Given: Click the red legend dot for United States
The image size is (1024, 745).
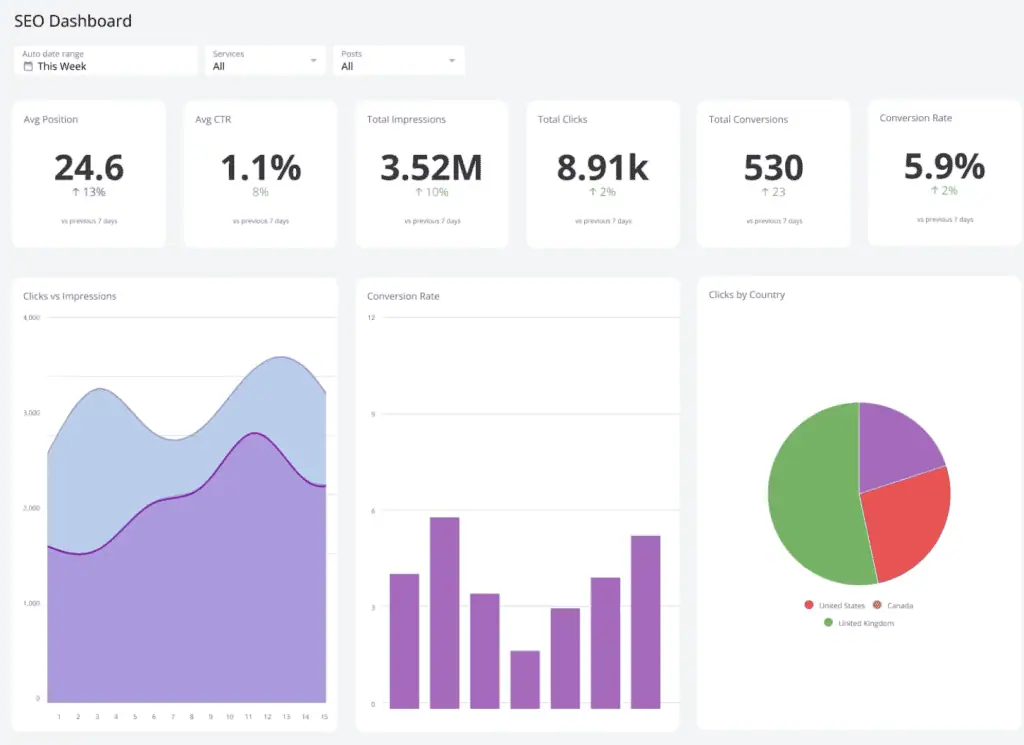Looking at the screenshot, I should tap(809, 605).
